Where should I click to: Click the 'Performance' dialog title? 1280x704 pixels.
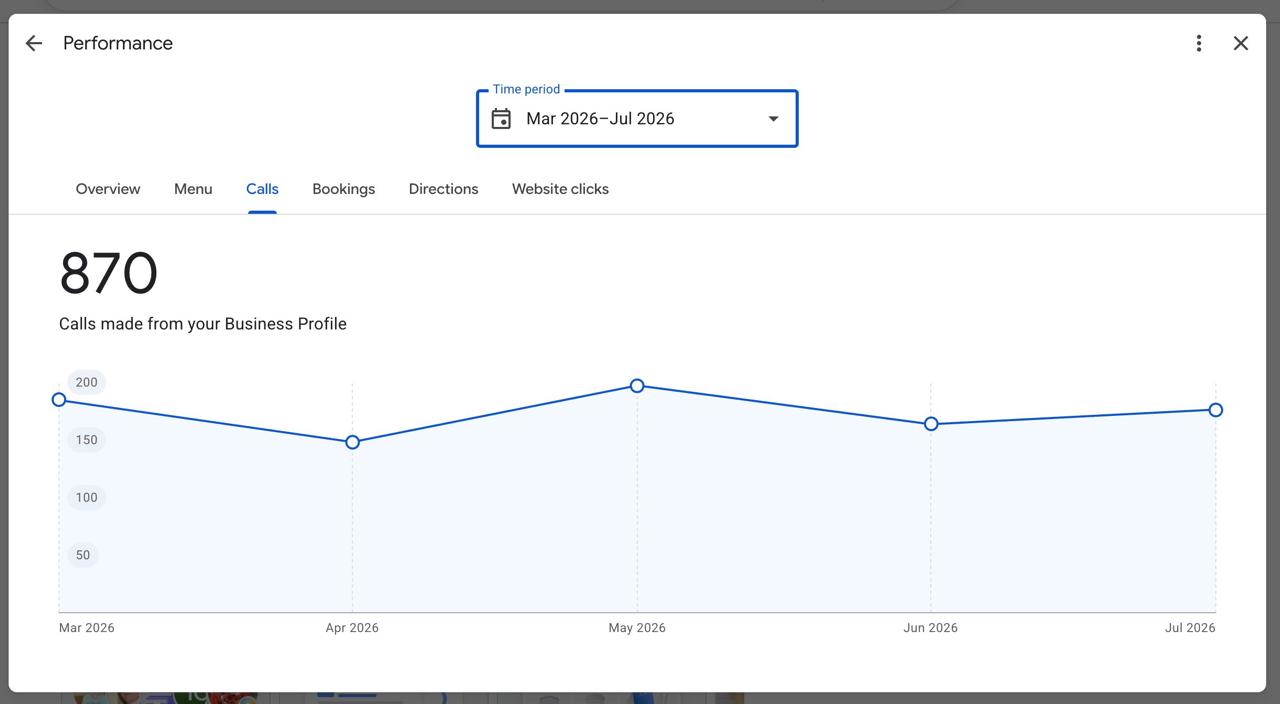pyautogui.click(x=118, y=43)
